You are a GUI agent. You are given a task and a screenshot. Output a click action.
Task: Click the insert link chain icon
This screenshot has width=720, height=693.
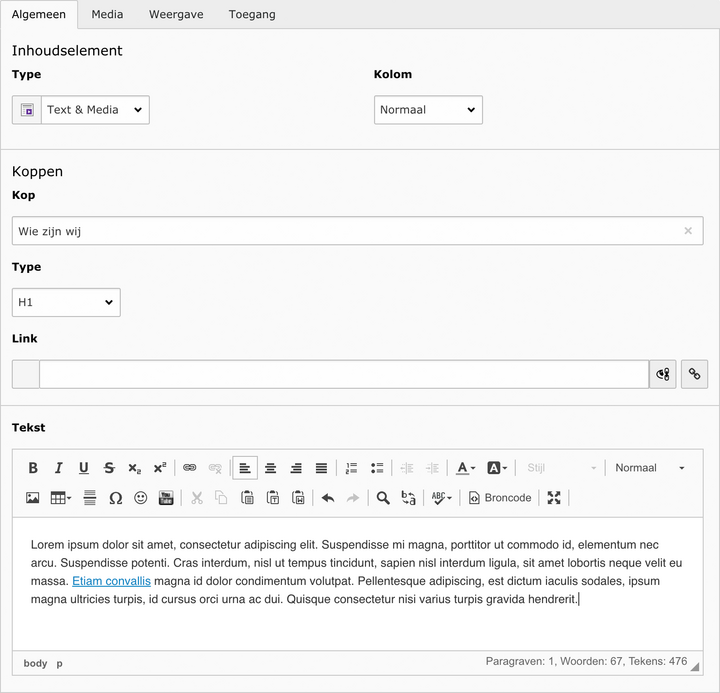coord(189,468)
